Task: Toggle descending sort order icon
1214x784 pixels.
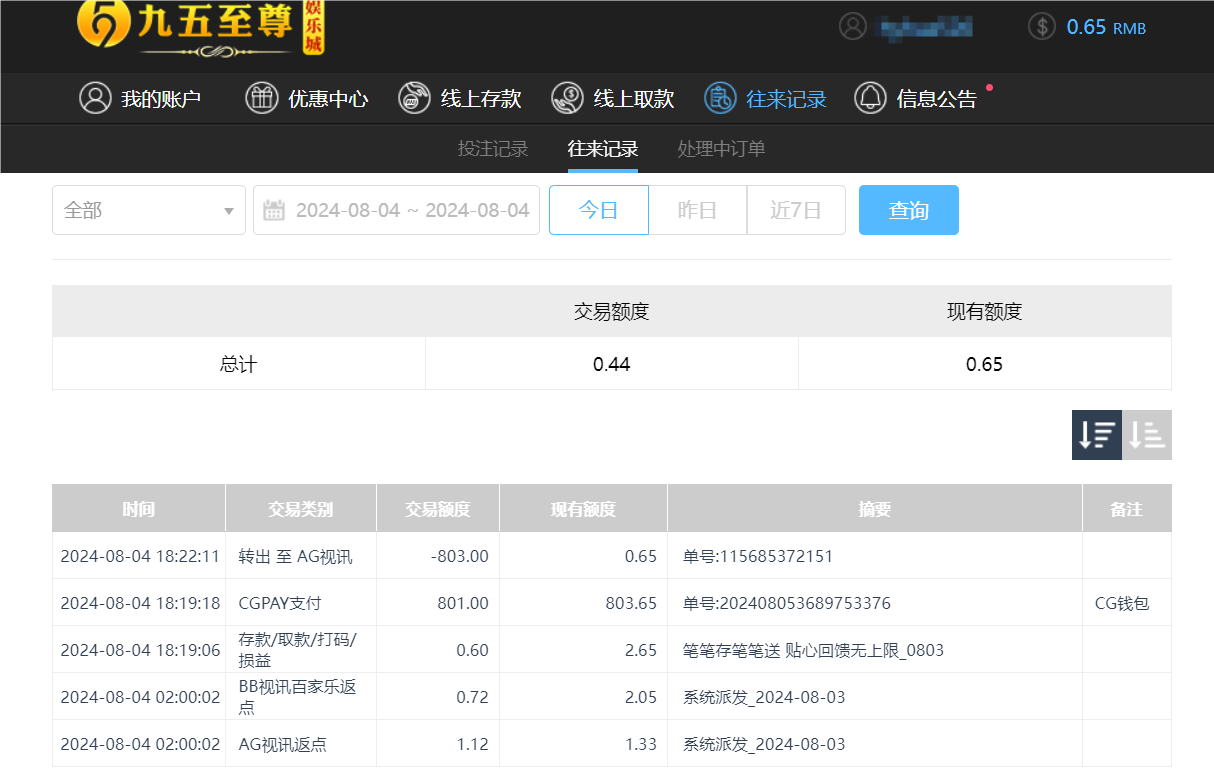Action: [1096, 435]
